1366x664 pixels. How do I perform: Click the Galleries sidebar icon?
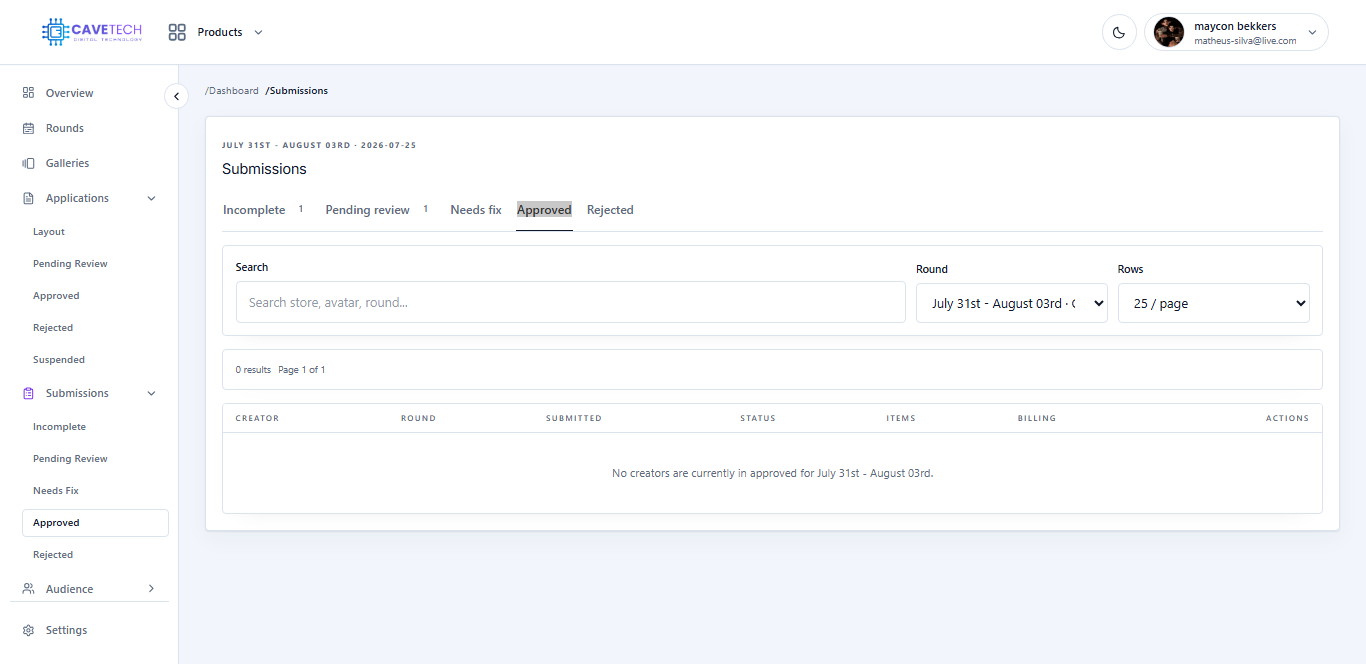click(x=28, y=163)
